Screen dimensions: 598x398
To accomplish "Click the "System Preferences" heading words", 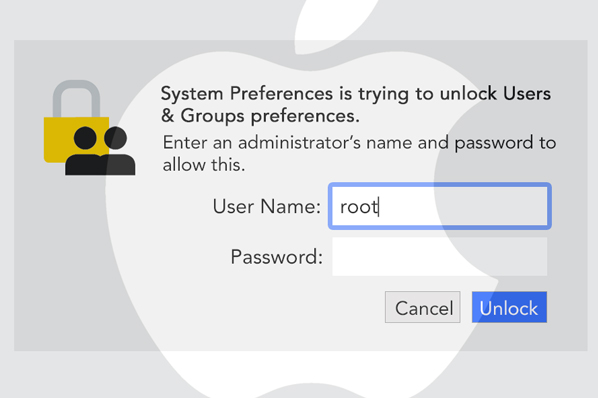I will coord(247,93).
